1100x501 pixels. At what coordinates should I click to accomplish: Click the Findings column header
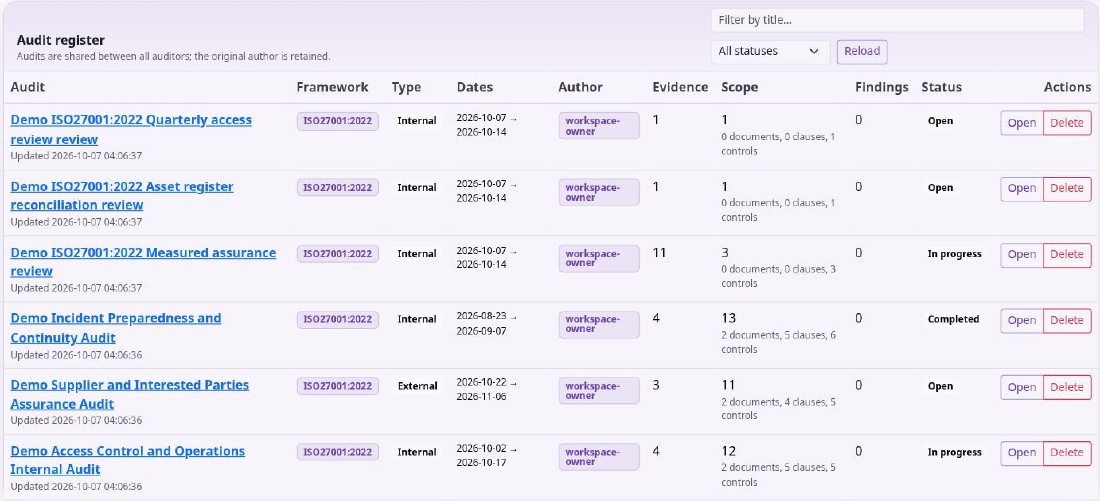882,87
